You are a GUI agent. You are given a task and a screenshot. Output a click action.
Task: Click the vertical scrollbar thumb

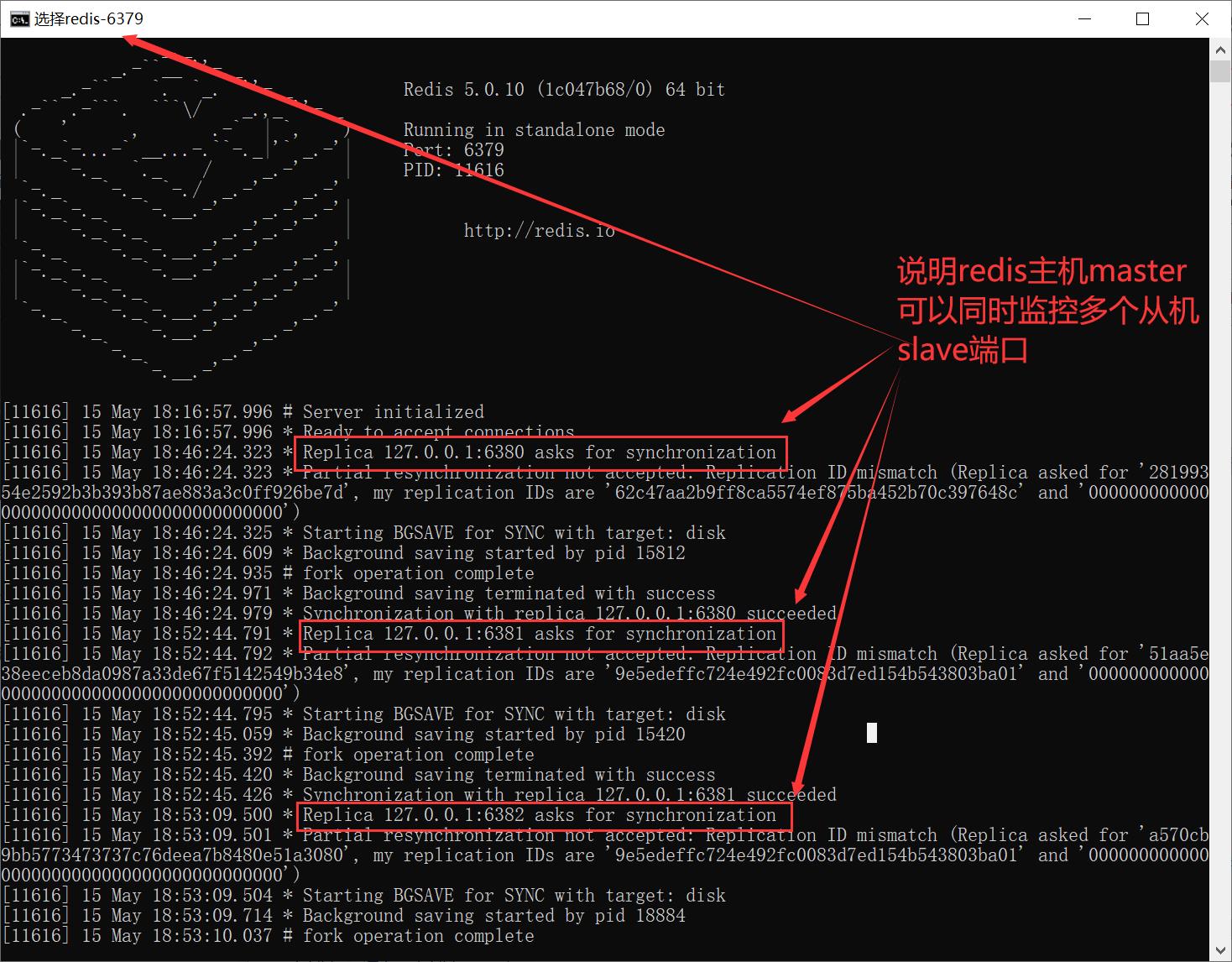coord(1220,71)
